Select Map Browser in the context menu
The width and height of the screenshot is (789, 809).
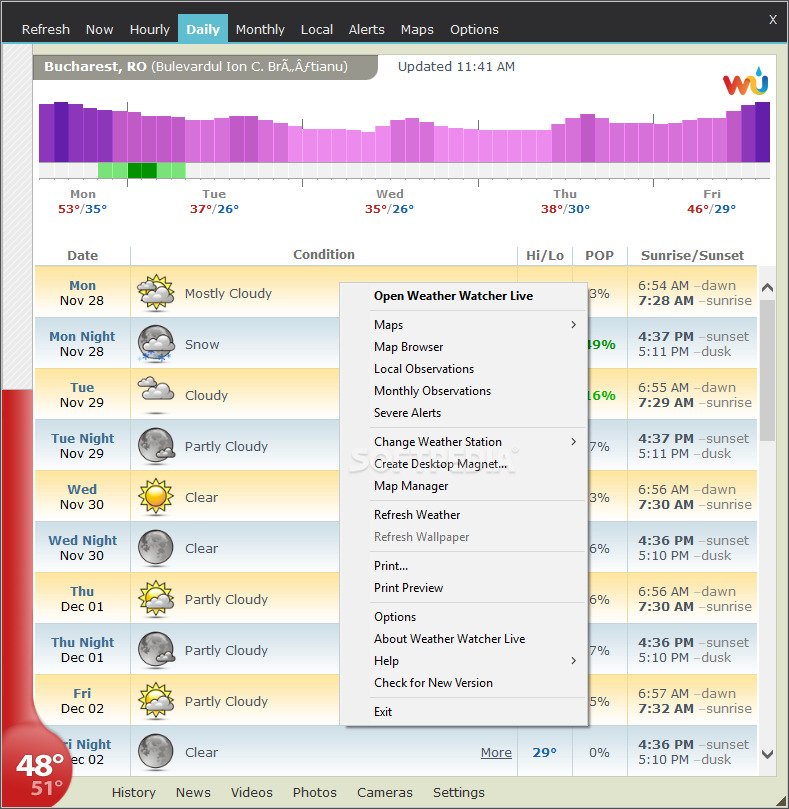point(408,347)
